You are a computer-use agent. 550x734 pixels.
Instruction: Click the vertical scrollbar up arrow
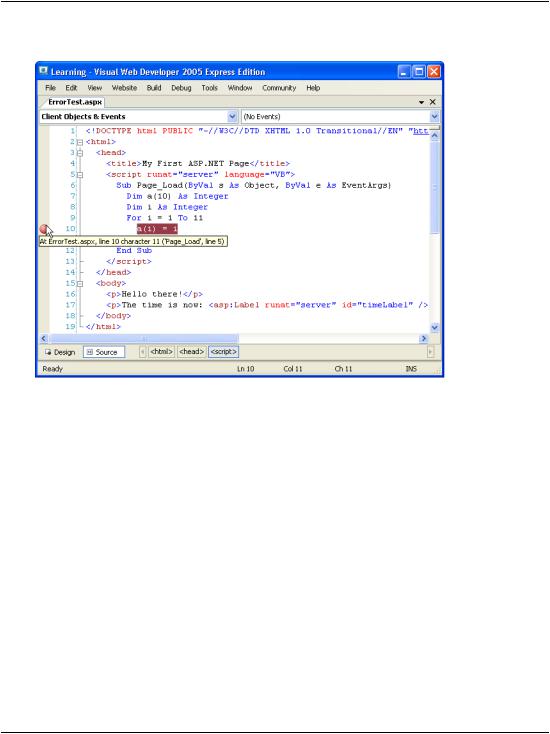(x=435, y=136)
